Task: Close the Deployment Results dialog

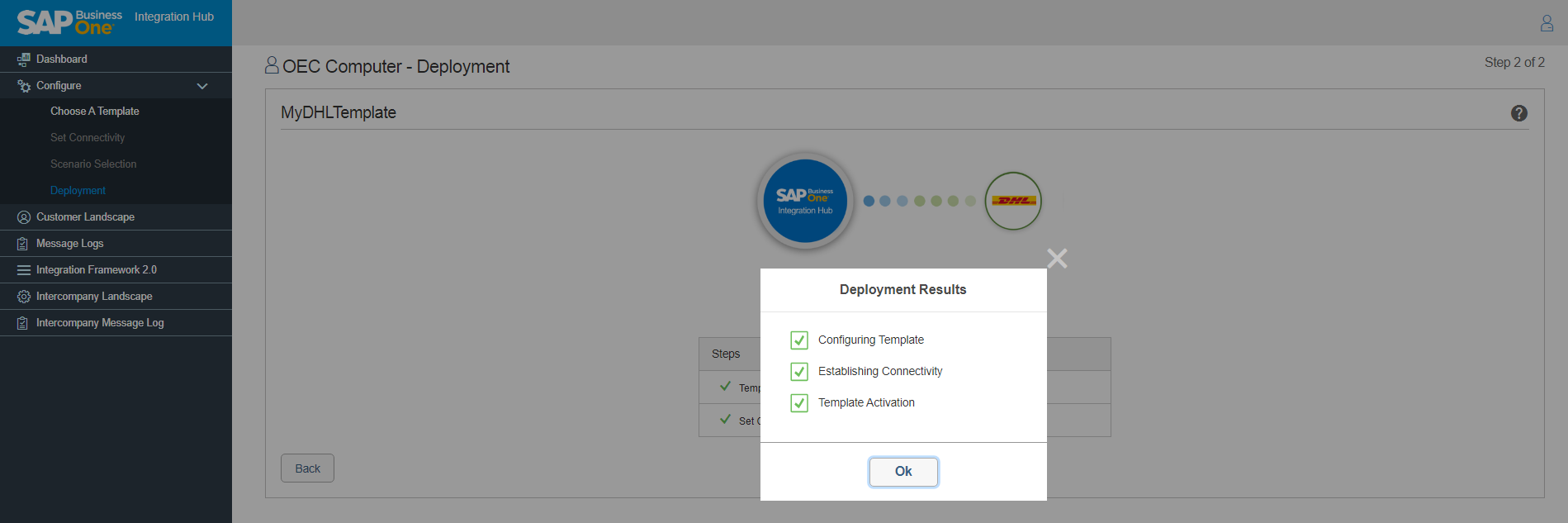Action: click(1057, 259)
